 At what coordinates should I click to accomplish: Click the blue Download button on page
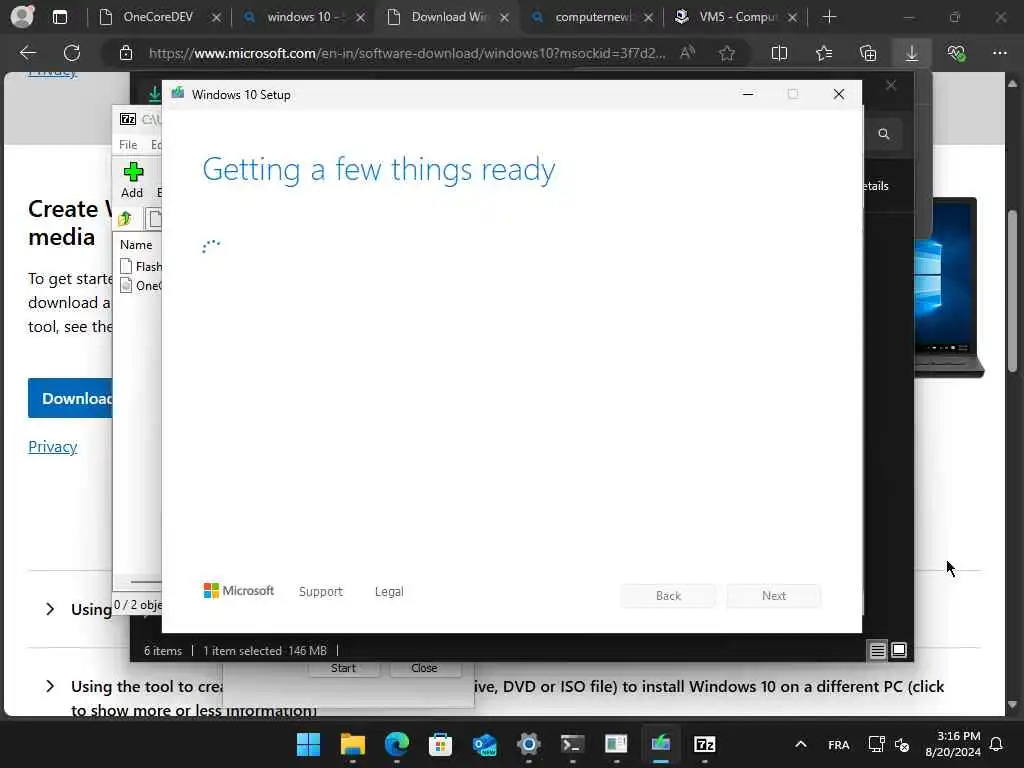tap(71, 398)
